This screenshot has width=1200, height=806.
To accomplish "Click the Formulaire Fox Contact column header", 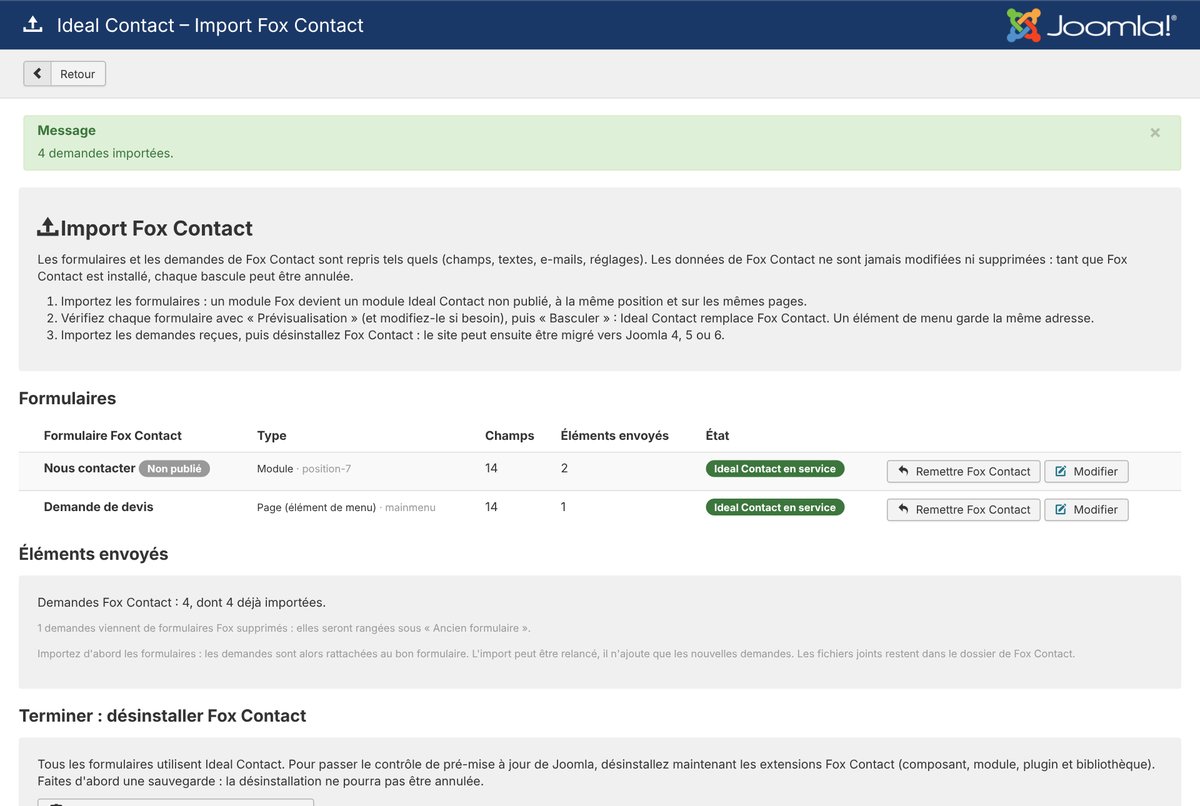I will pos(113,435).
